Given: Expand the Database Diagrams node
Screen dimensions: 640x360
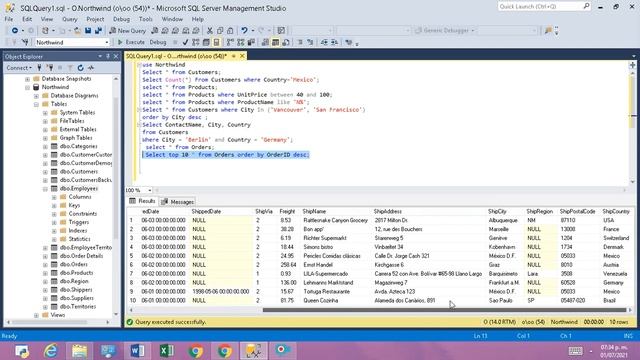Looking at the screenshot, I should pyautogui.click(x=36, y=96).
